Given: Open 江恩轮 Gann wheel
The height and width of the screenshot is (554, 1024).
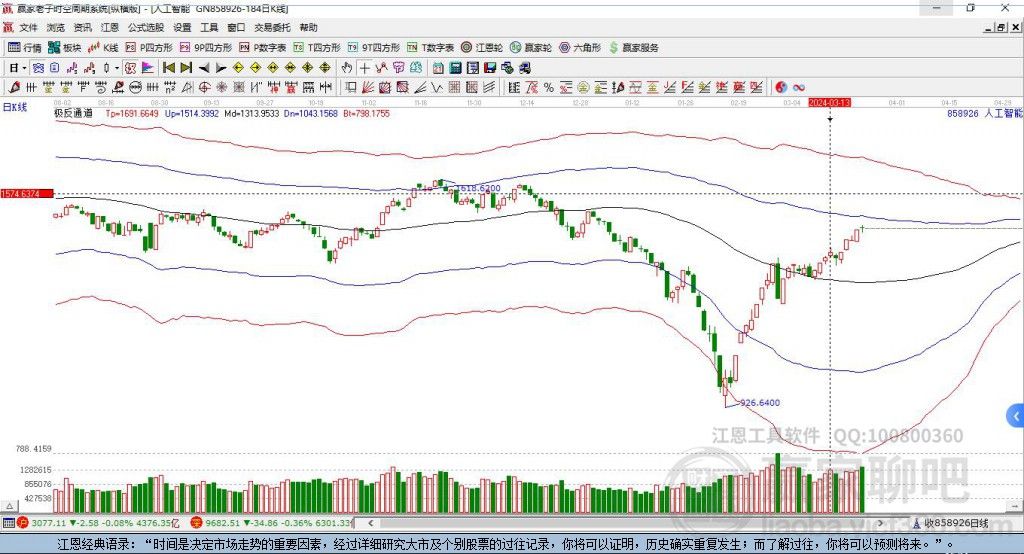Looking at the screenshot, I should 482,48.
